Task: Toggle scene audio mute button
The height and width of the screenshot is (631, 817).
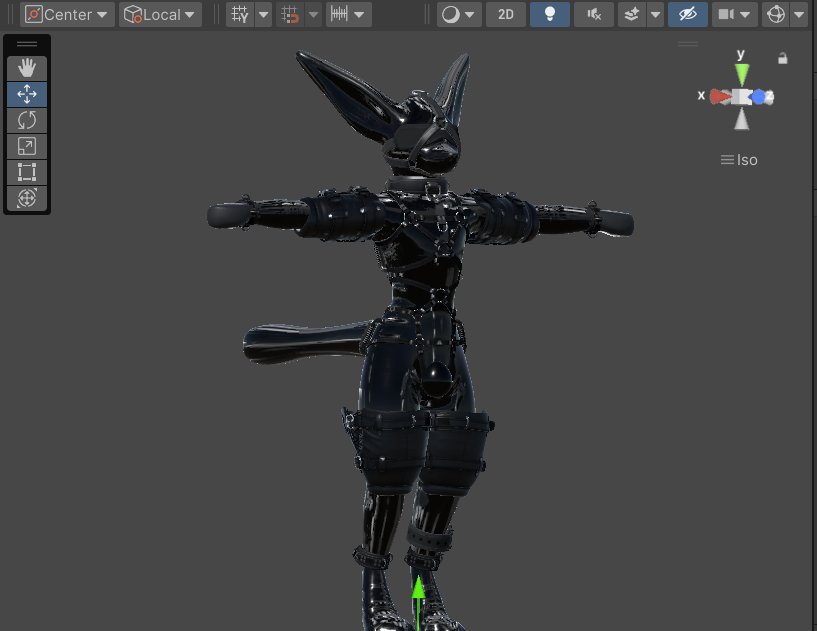Action: (593, 15)
